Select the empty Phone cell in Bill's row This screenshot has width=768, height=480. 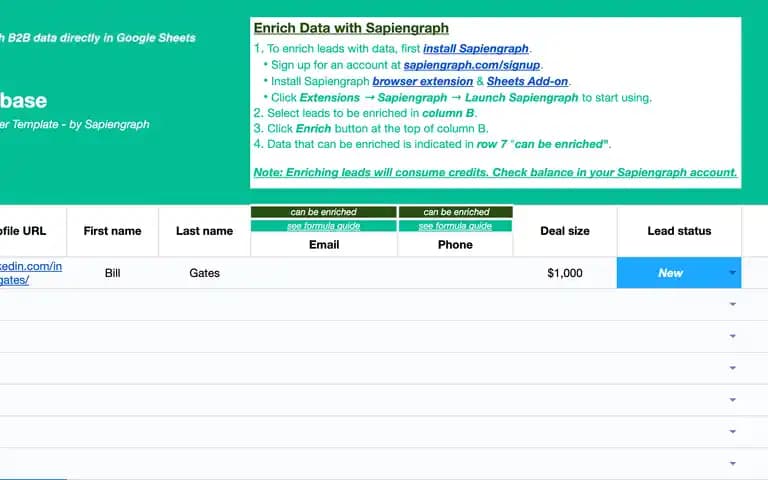(455, 273)
